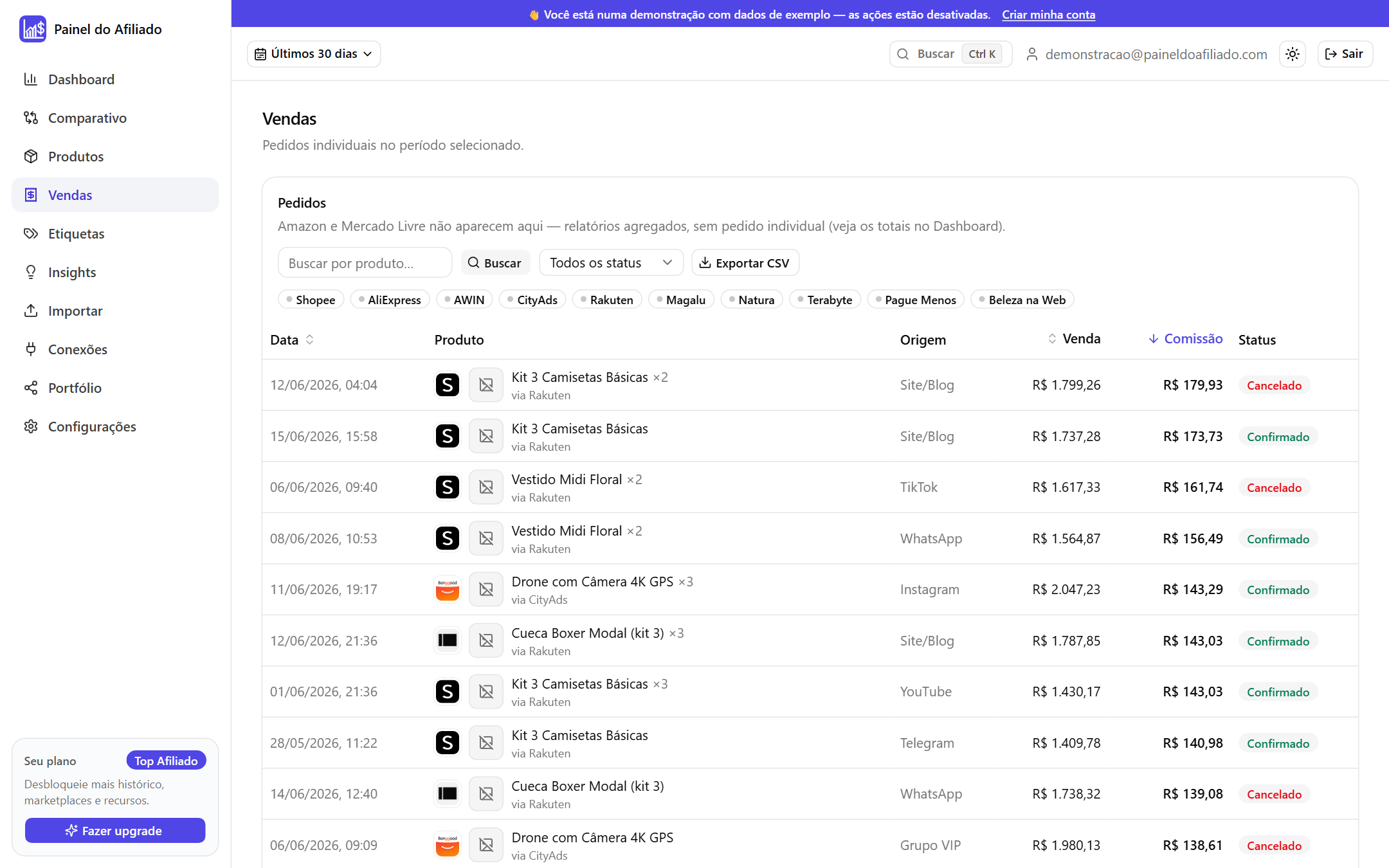Click Cancelado status of the R$ 139,08 order
Screen dimensions: 1389x868
click(1274, 794)
